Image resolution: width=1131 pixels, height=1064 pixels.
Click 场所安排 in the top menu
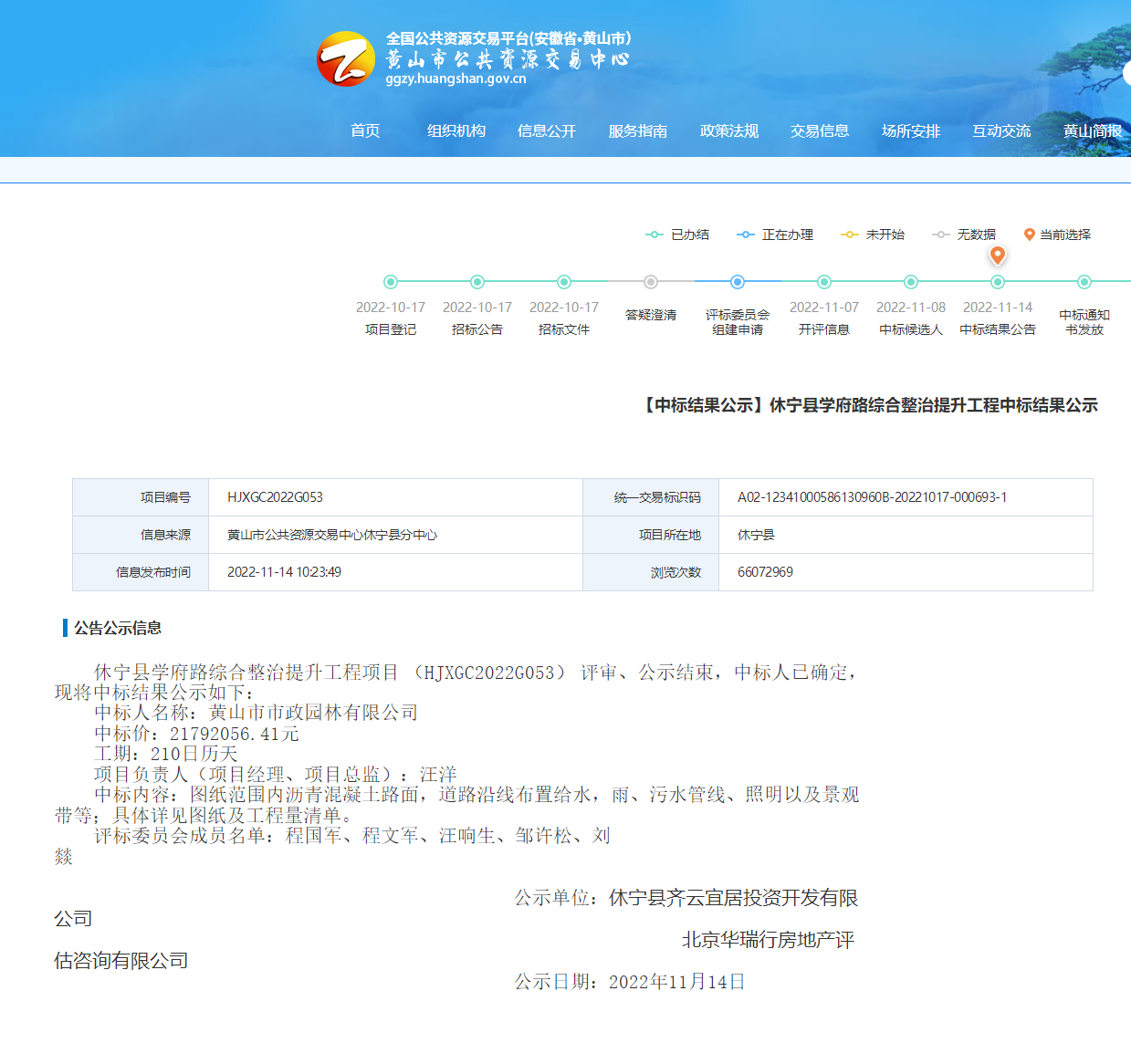pyautogui.click(x=911, y=130)
